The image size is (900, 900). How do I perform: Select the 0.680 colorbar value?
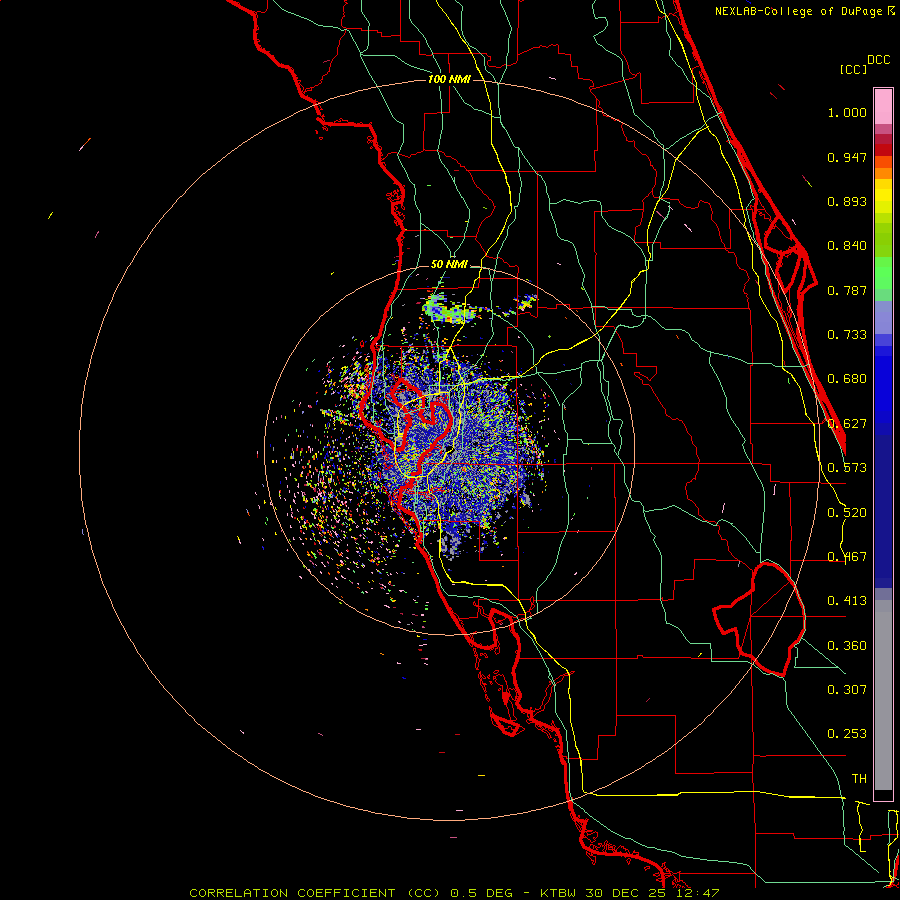[x=847, y=379]
